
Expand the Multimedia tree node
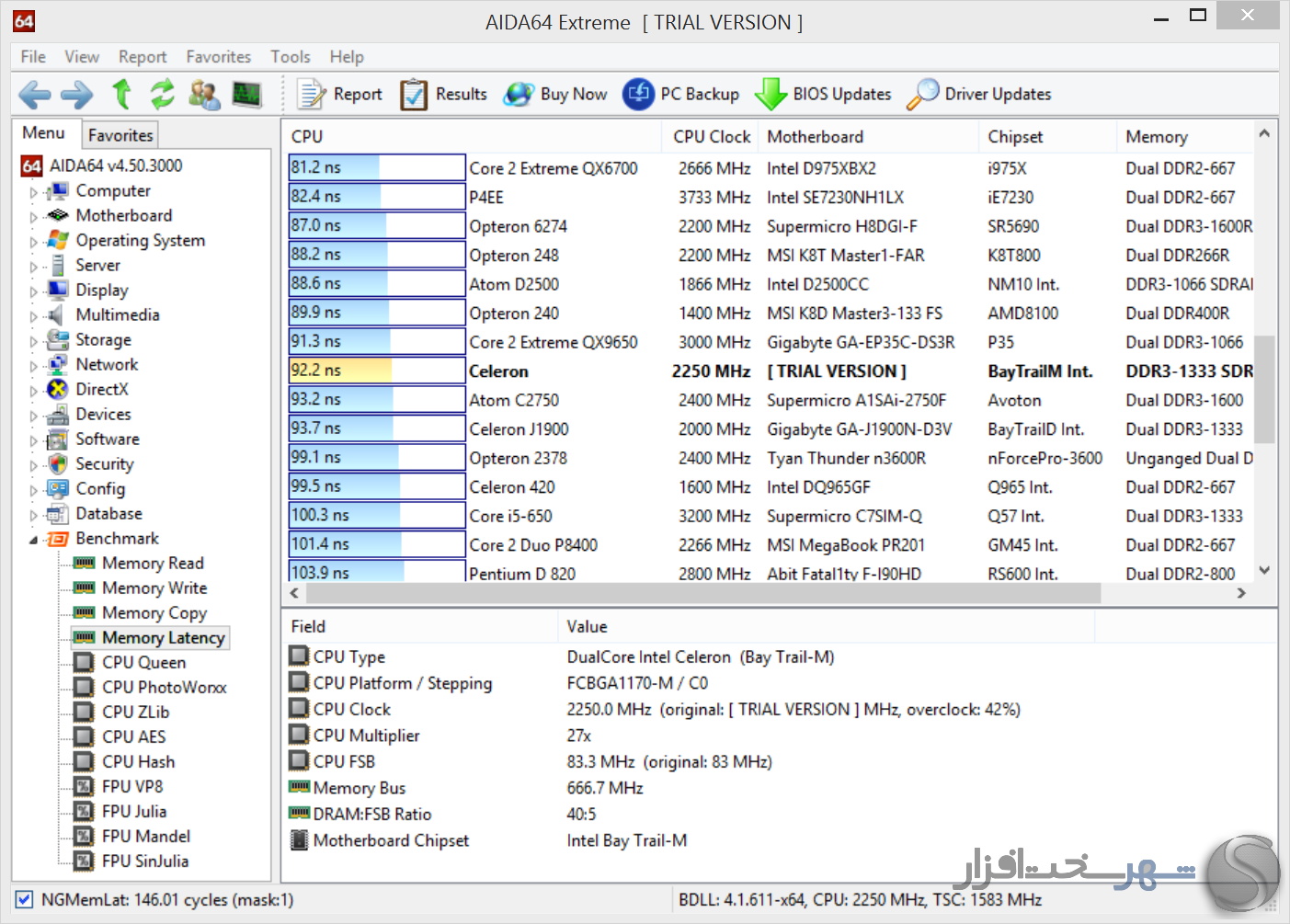click(x=34, y=316)
